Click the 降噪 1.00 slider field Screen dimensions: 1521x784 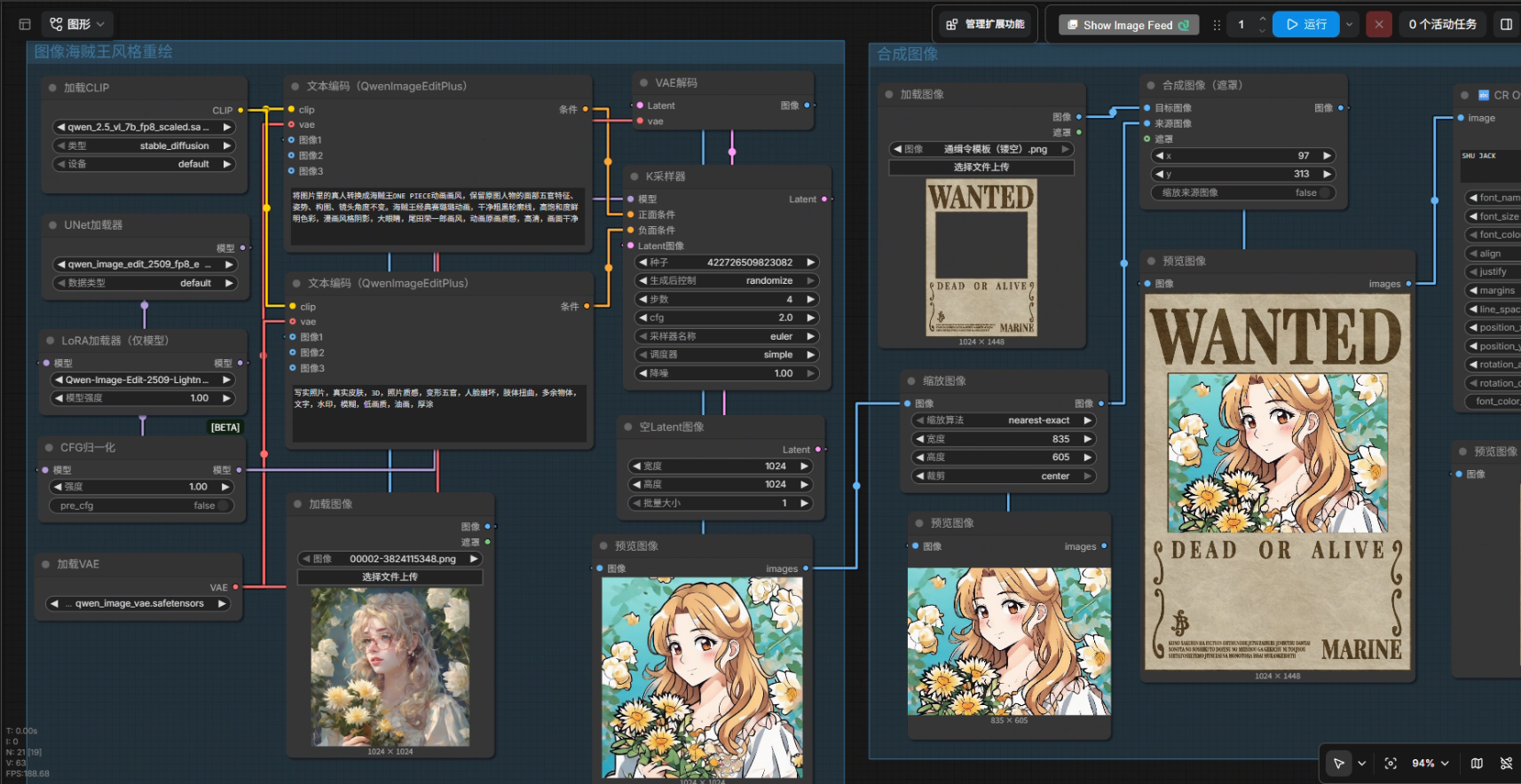click(727, 373)
